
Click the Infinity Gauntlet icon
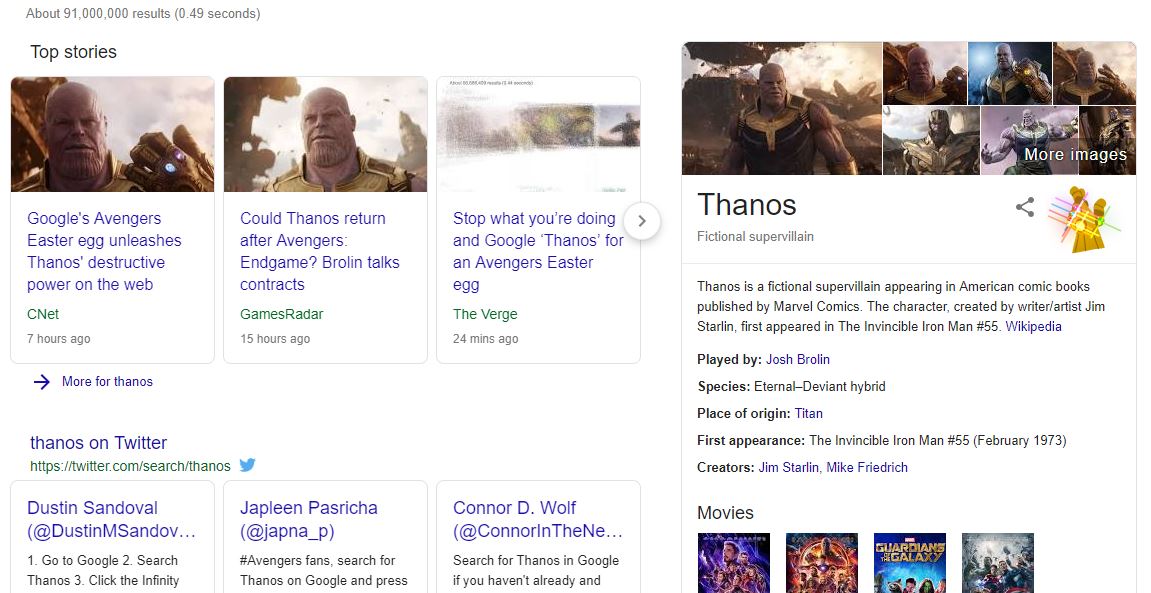[1083, 219]
